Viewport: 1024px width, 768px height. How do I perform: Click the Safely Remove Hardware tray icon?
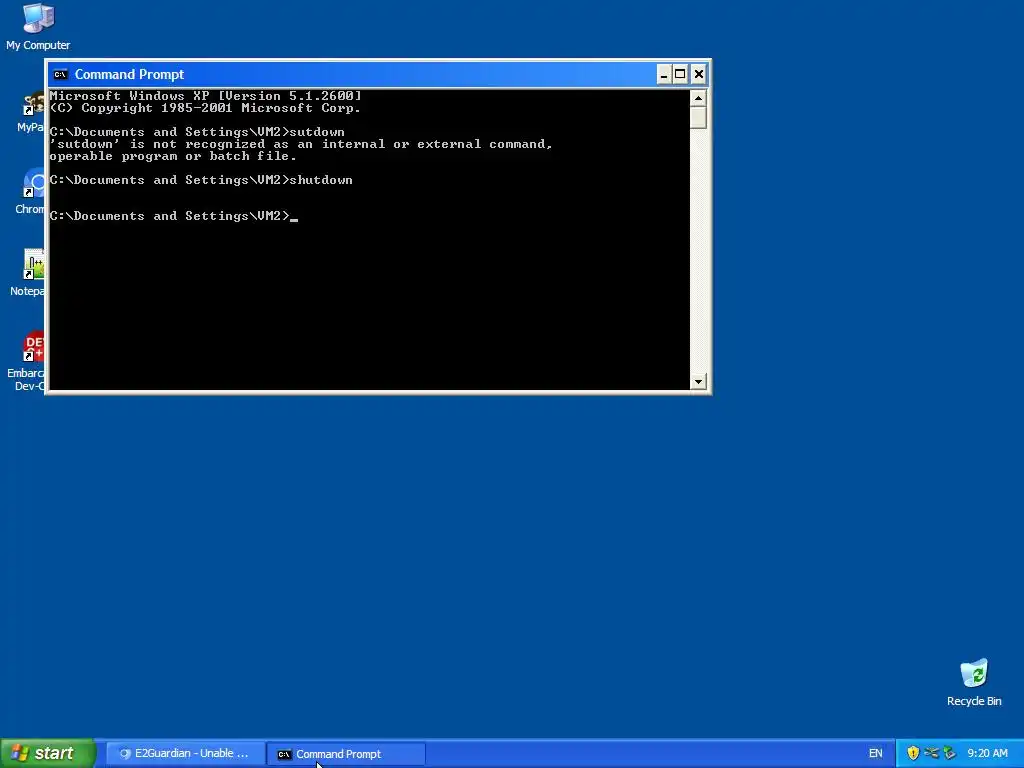point(950,753)
